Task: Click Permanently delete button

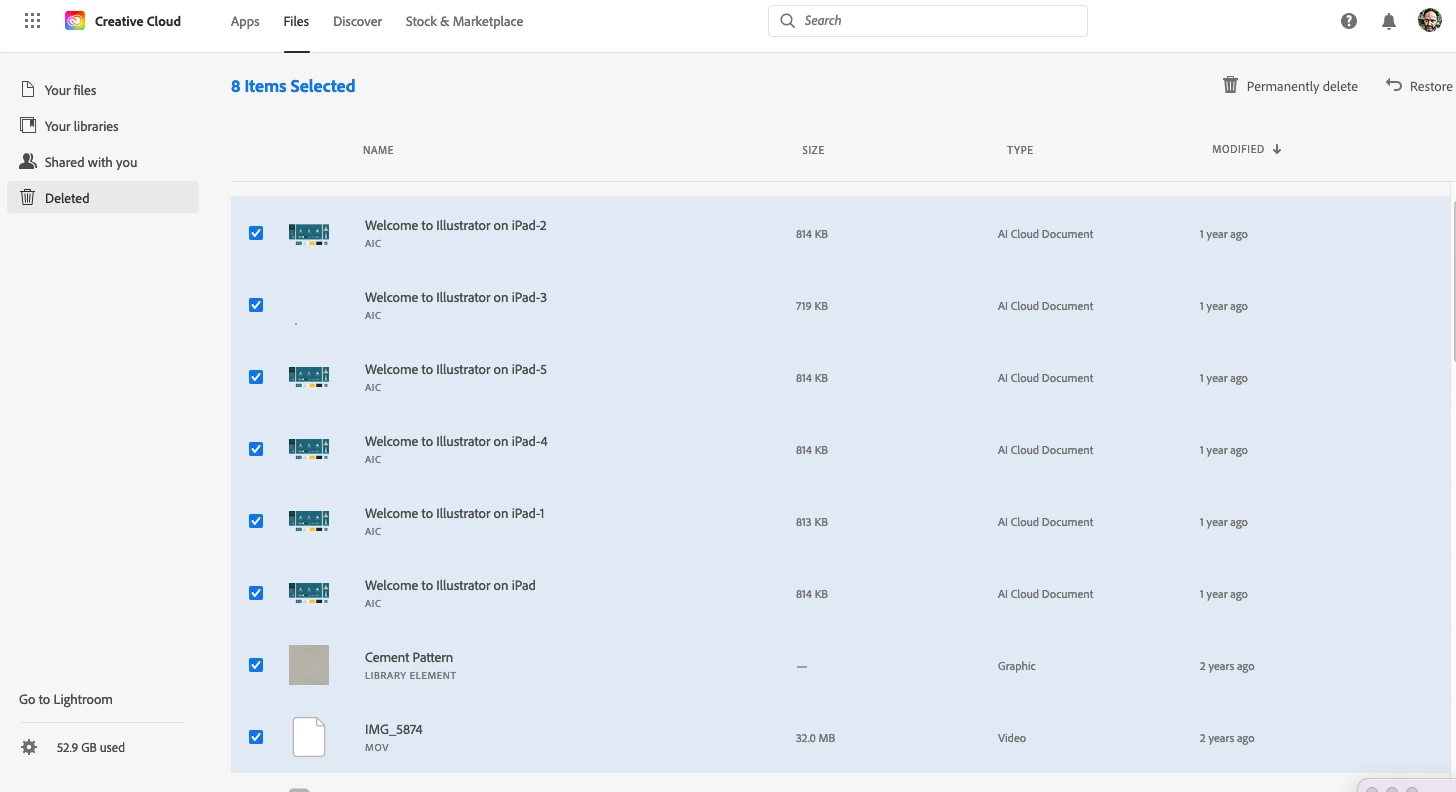Action: 1290,86
